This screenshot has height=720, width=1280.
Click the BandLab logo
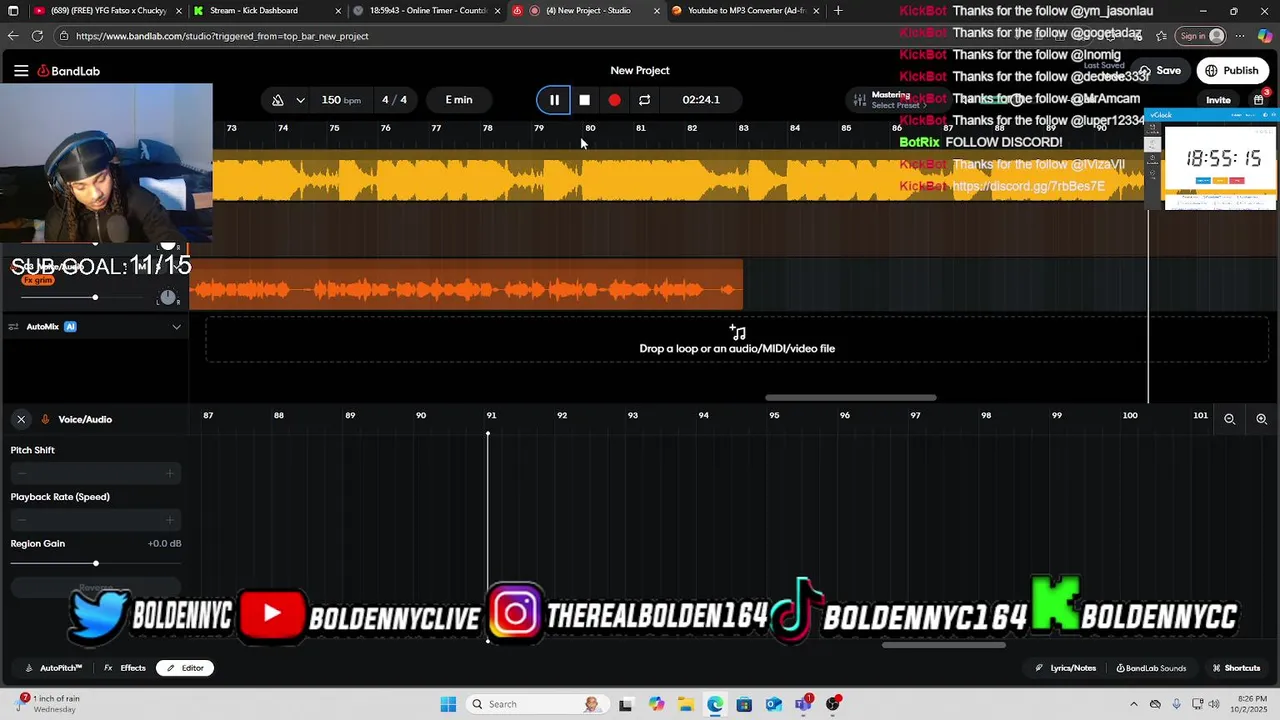(x=69, y=71)
